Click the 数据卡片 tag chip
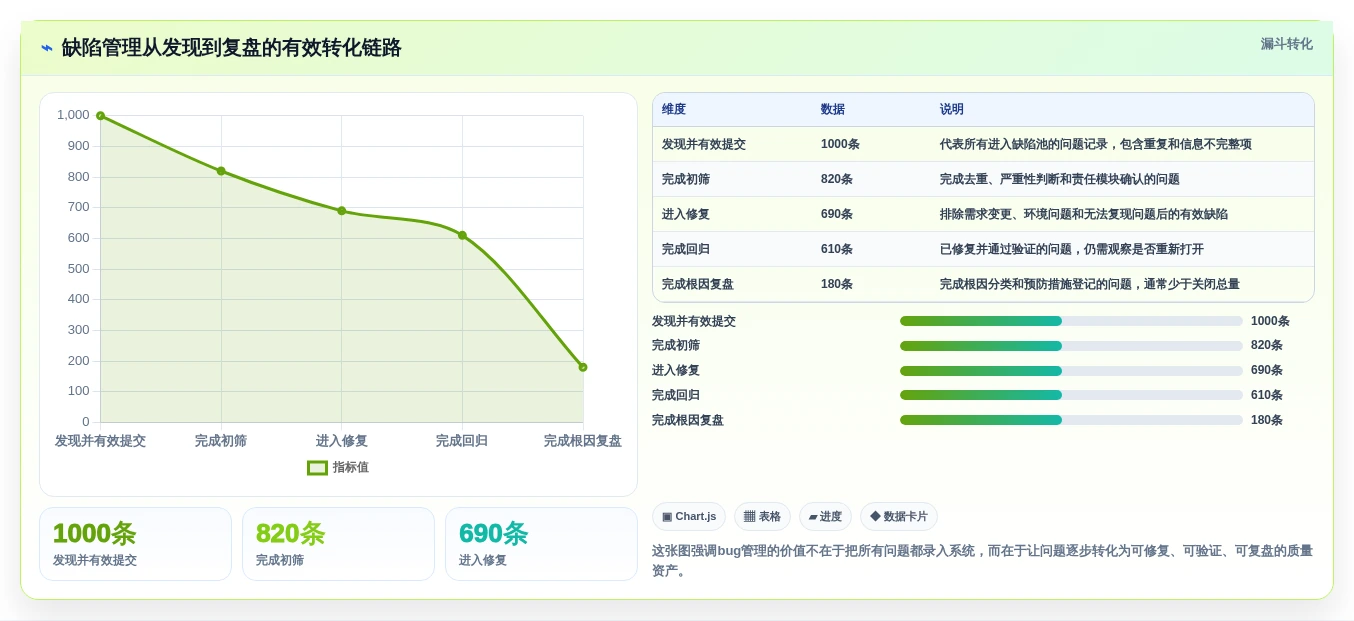The image size is (1354, 621). (x=899, y=517)
